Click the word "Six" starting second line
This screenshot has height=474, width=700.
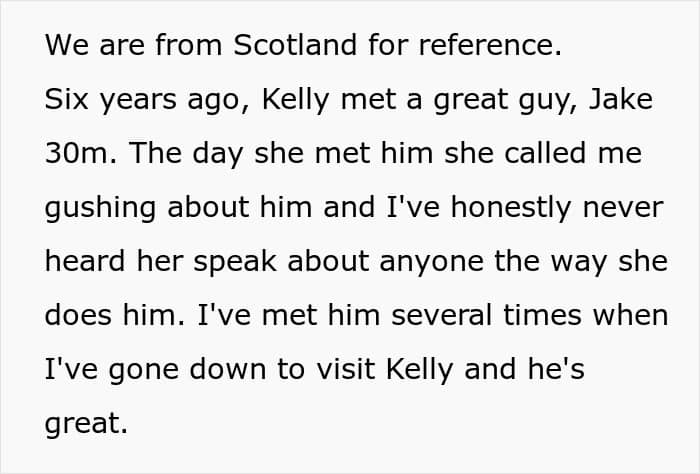pos(66,99)
